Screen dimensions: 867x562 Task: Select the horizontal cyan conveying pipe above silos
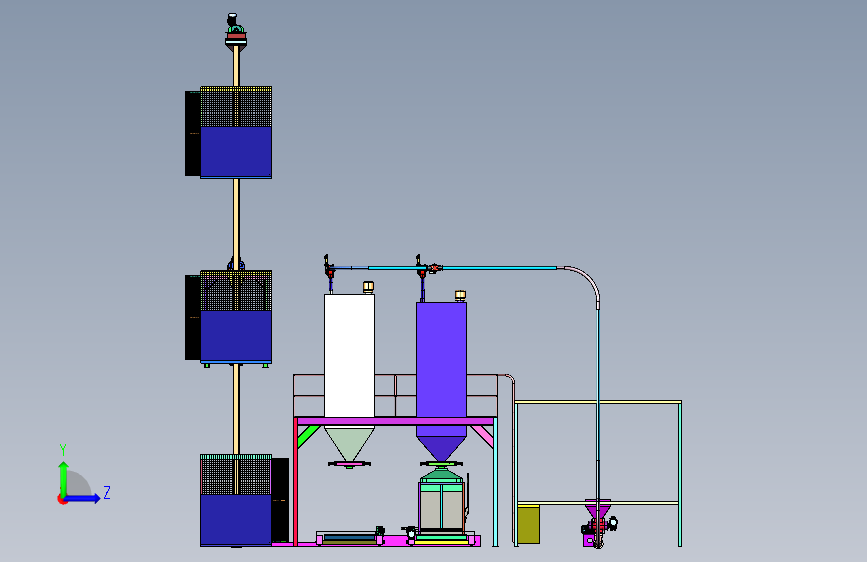499,268
